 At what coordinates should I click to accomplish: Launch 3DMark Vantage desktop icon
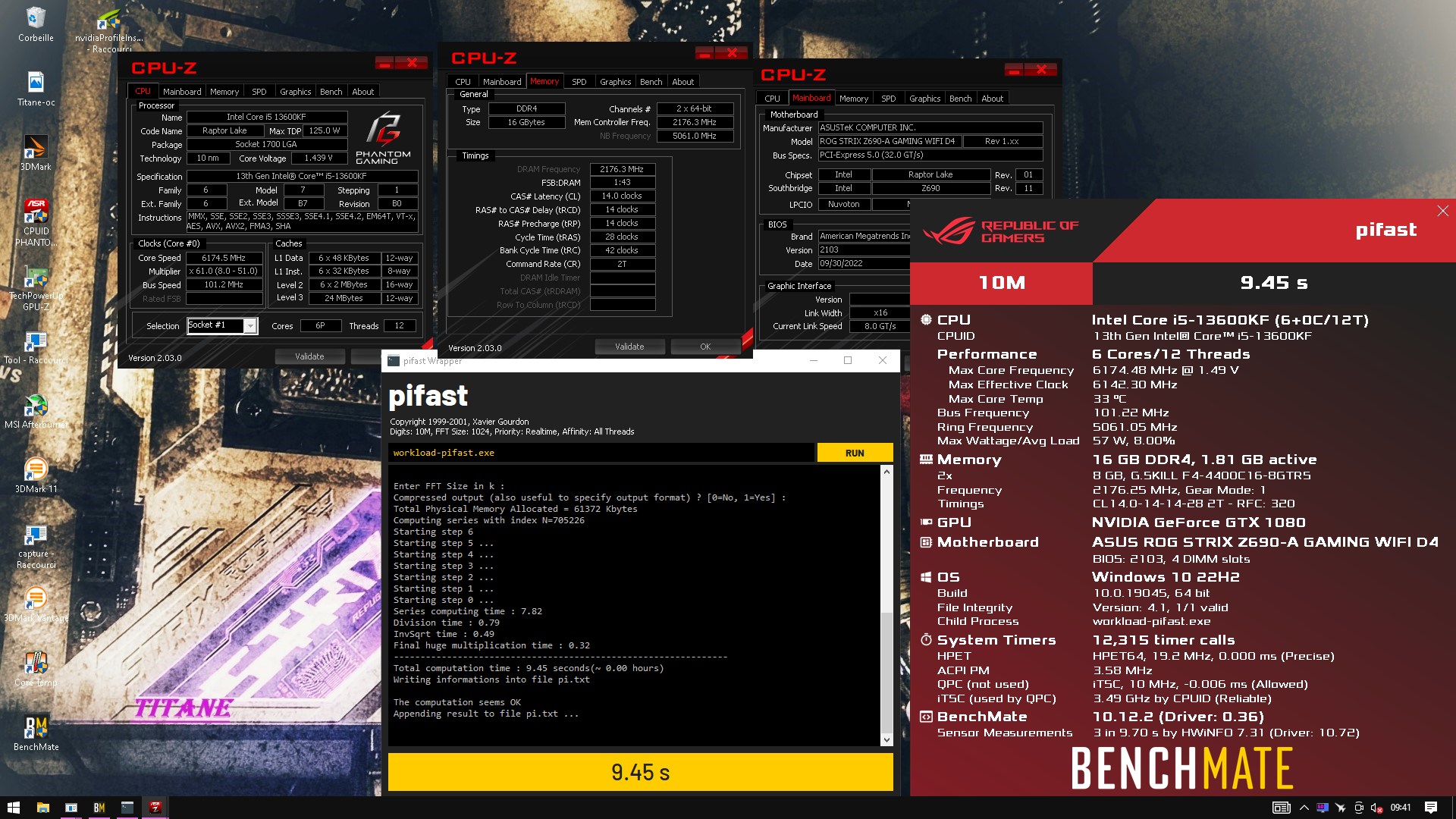pyautogui.click(x=36, y=604)
